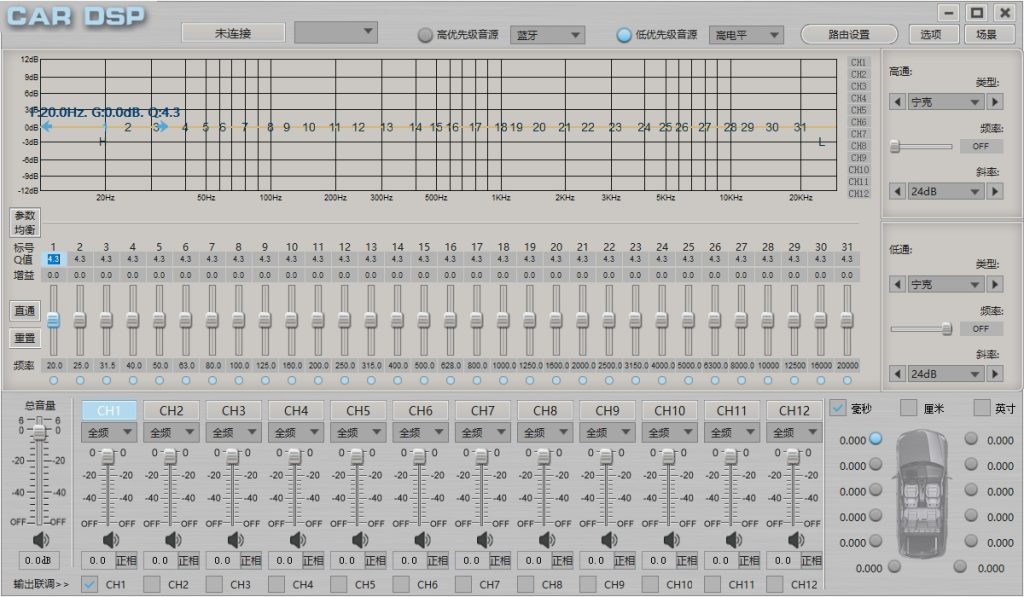Screen dimensions: 1024x597
Task: Click the high-pass OFF frequency field
Action: tap(980, 146)
